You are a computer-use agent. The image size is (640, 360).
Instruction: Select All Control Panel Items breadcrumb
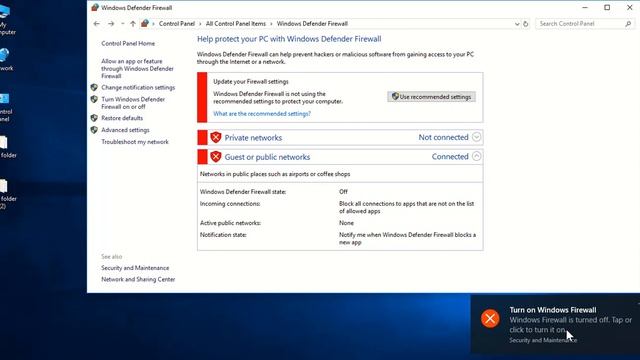click(x=236, y=24)
